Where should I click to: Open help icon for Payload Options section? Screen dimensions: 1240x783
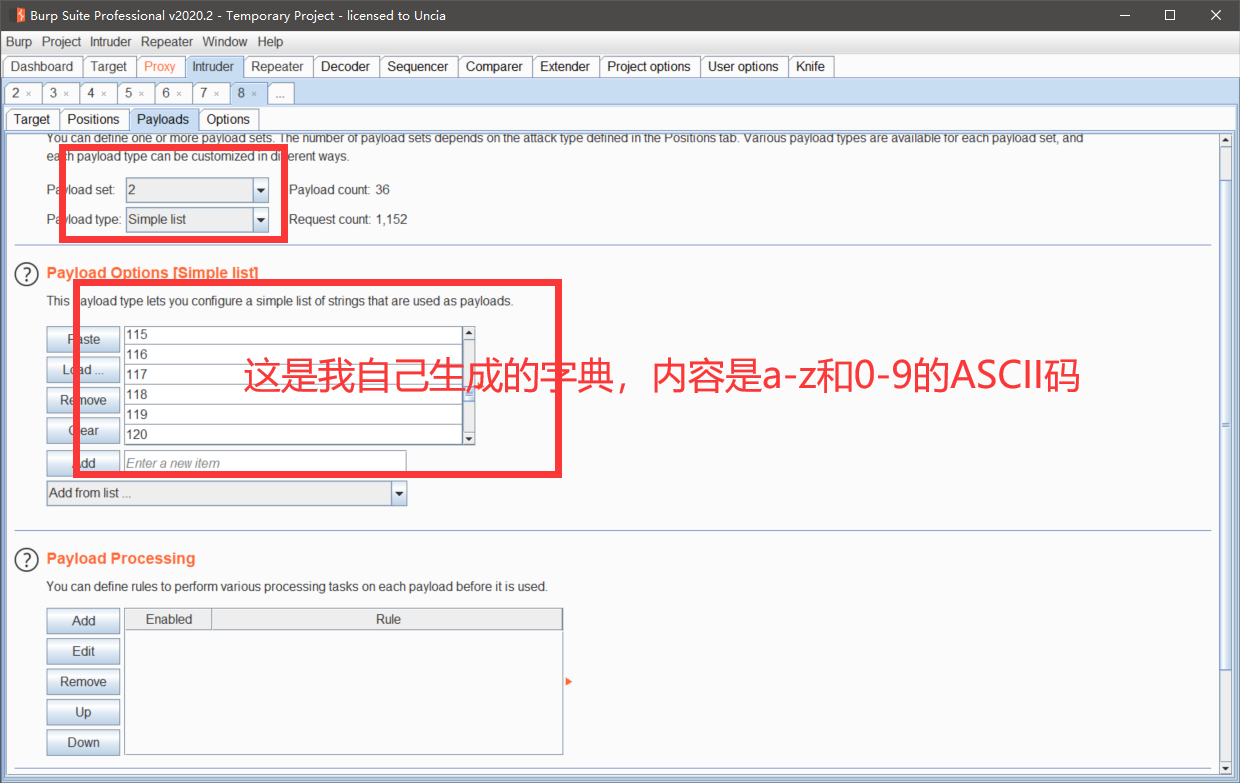pyautogui.click(x=26, y=274)
